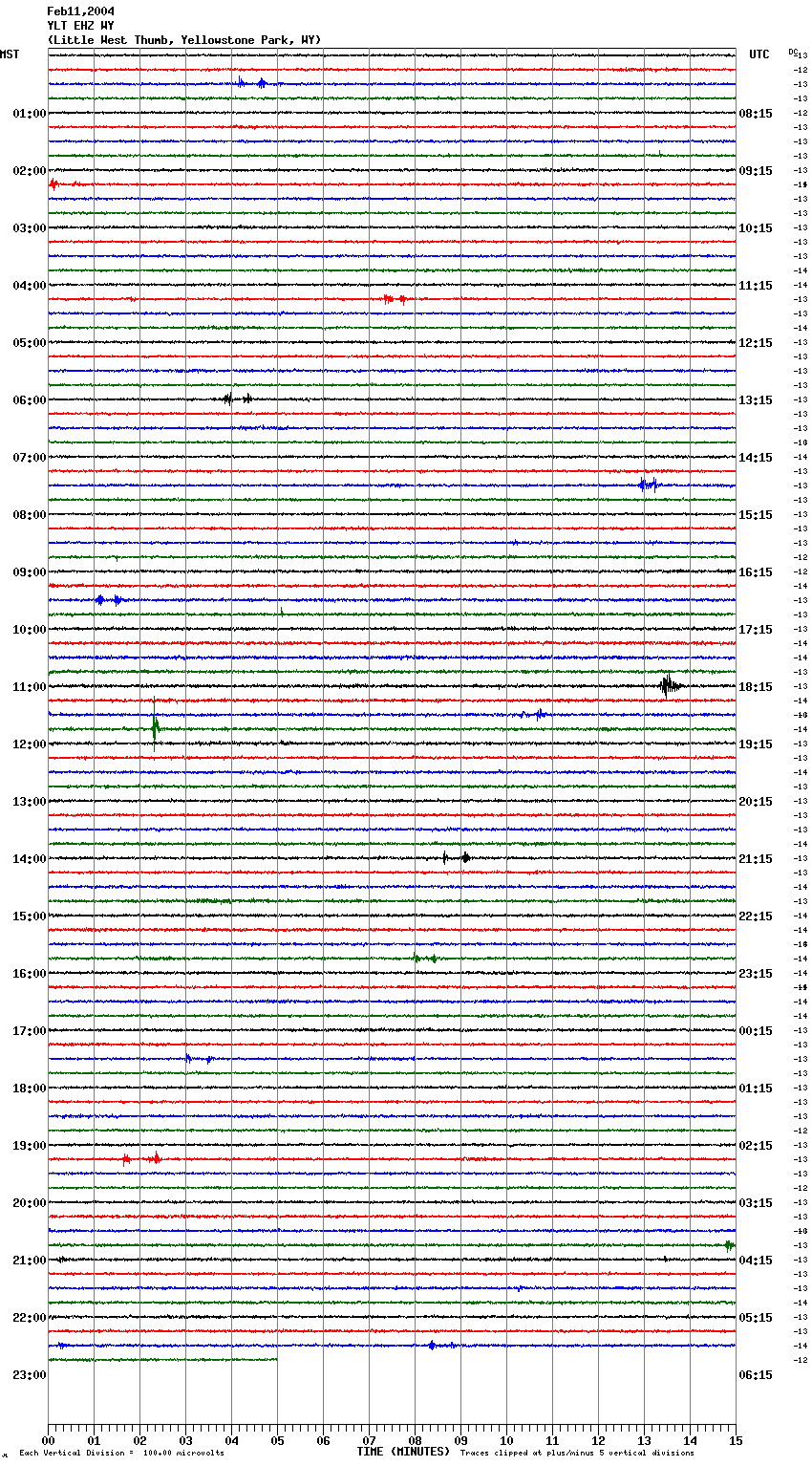The height and width of the screenshot is (1466, 812).
Task: Click minute 05 on the time axis
Action: [x=277, y=1440]
